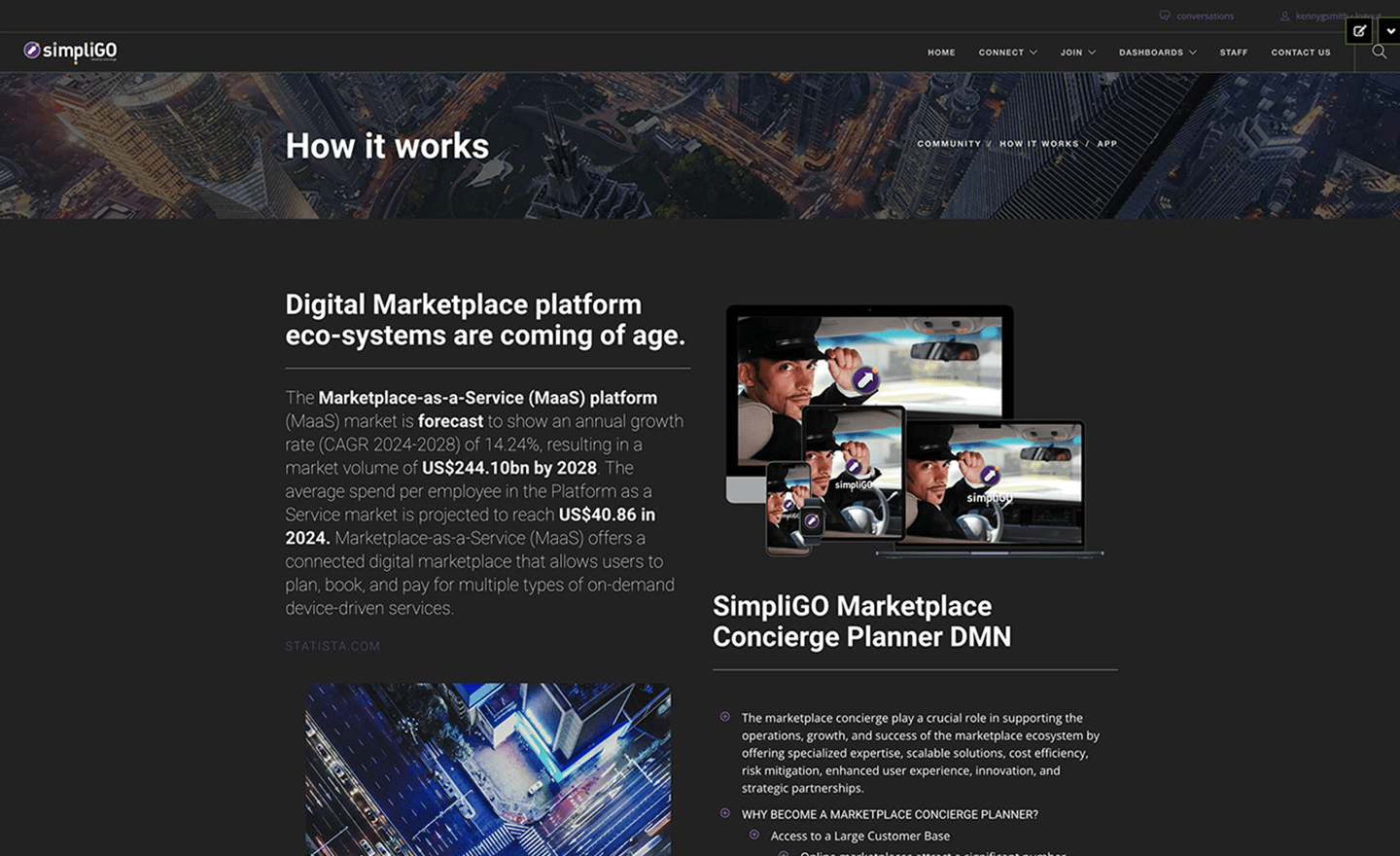The height and width of the screenshot is (856, 1400).
Task: Click the bullet icon beside 'The marketplace concierge play'
Action: point(725,717)
